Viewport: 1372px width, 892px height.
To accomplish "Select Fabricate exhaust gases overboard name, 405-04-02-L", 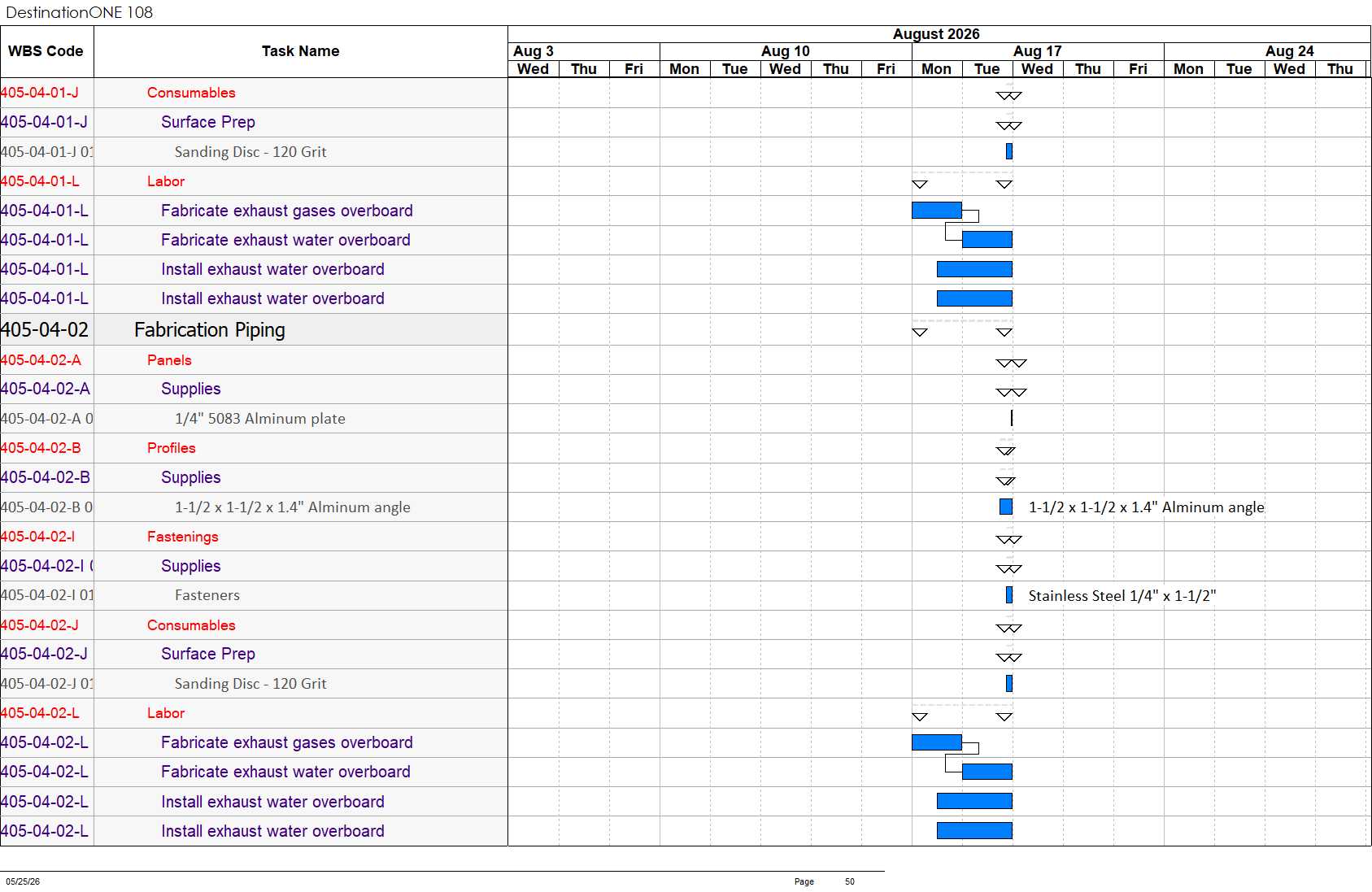I will click(287, 742).
